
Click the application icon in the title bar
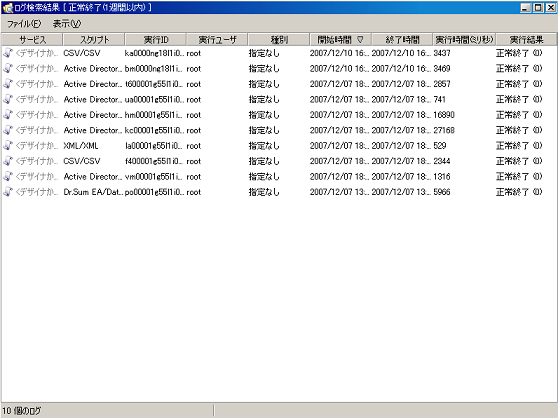[7, 7]
